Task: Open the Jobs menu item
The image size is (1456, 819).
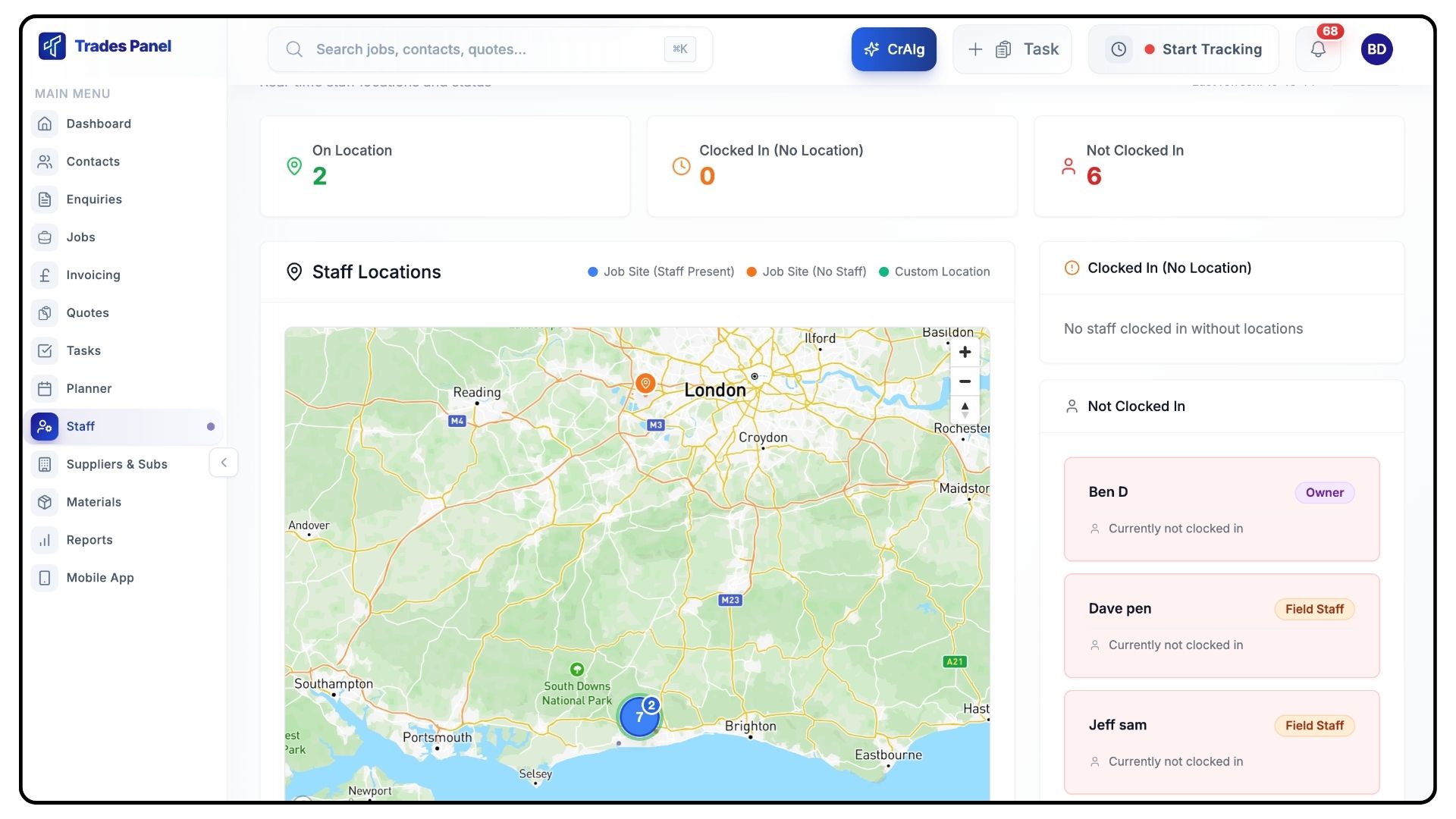Action: tap(80, 237)
